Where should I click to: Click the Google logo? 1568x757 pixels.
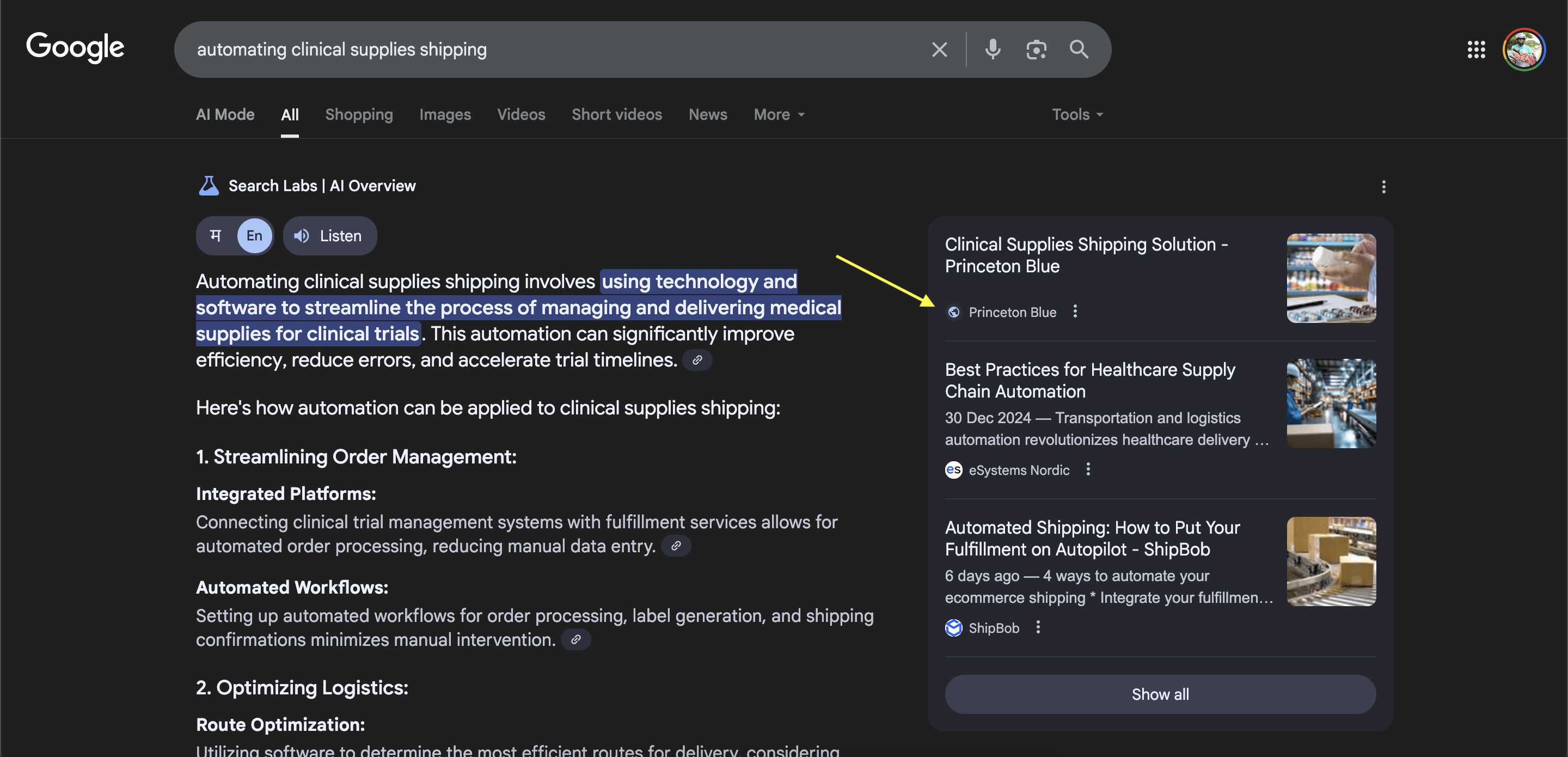pyautogui.click(x=75, y=47)
